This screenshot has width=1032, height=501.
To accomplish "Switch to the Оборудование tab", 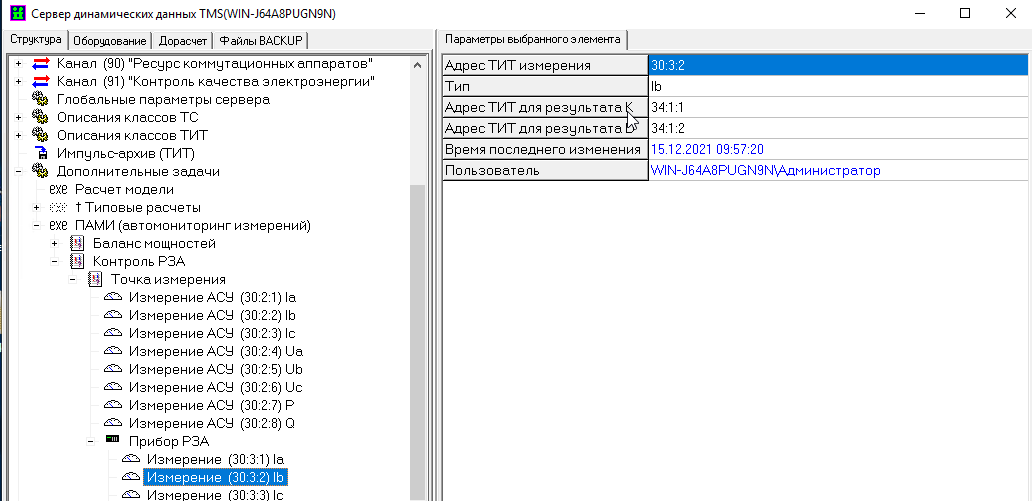I will tap(110, 41).
